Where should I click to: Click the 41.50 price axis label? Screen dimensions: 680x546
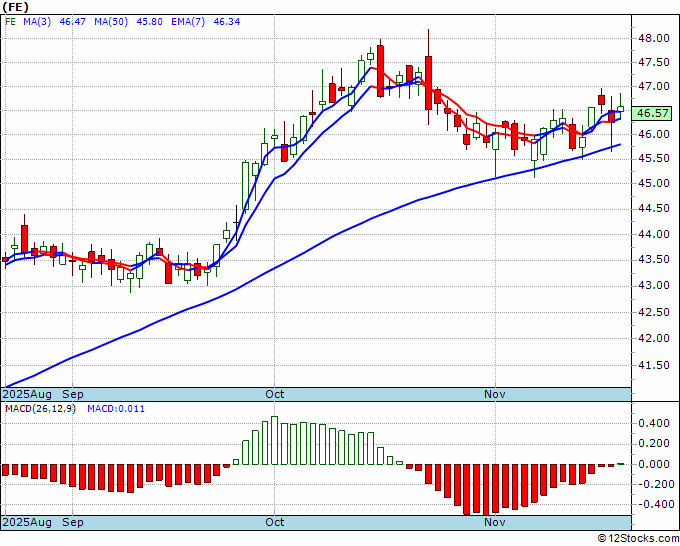[x=654, y=365]
